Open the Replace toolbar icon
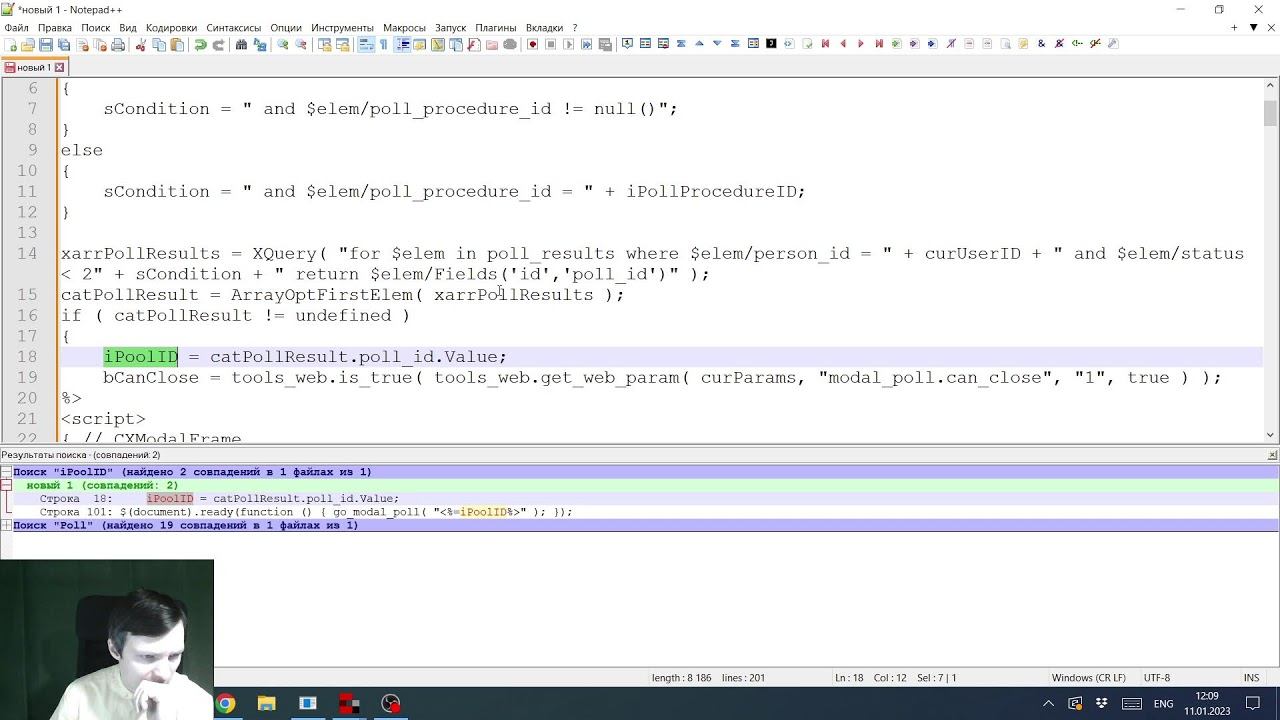The image size is (1280, 720). point(260,44)
